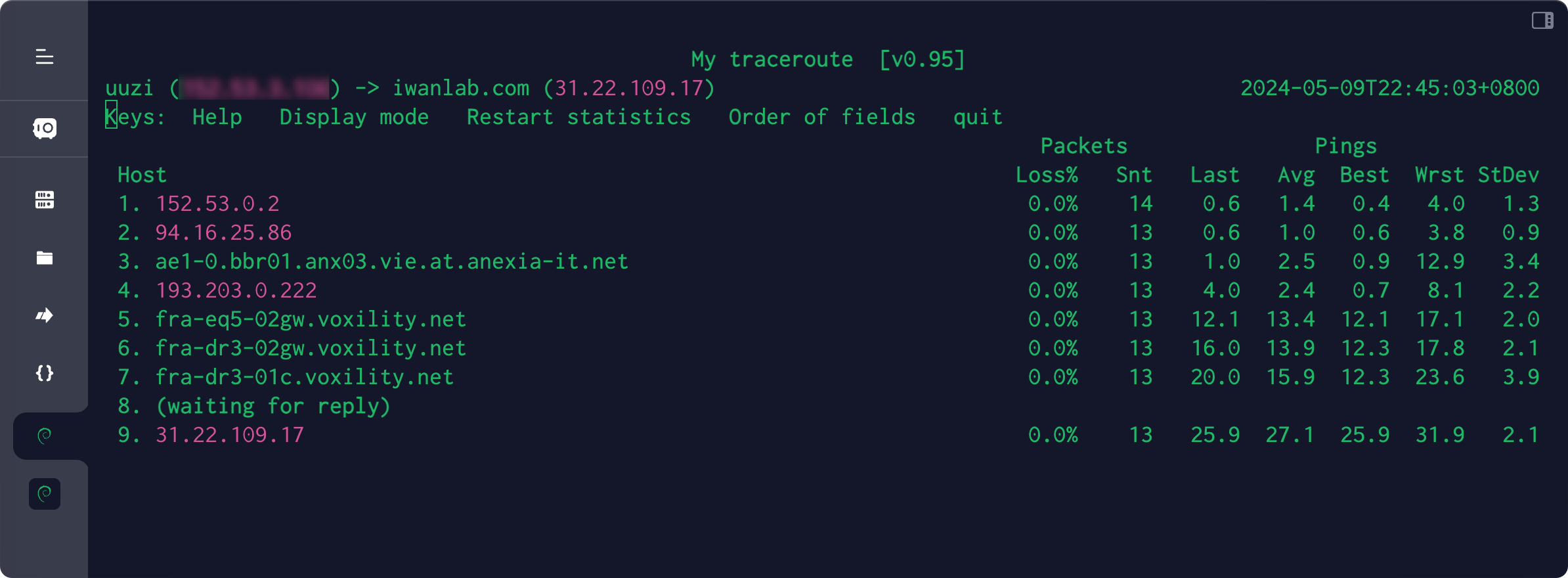The width and height of the screenshot is (1568, 578).
Task: Select the active Debian terminal tab
Action: click(x=44, y=435)
